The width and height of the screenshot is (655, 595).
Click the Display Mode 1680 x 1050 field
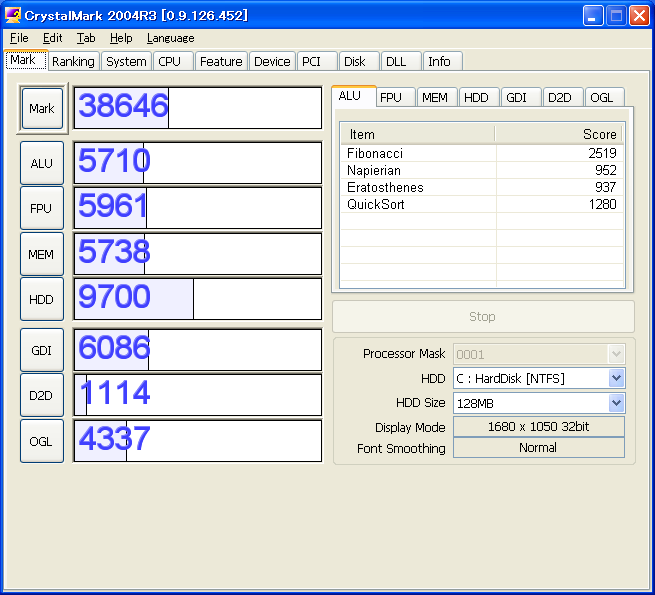point(539,427)
